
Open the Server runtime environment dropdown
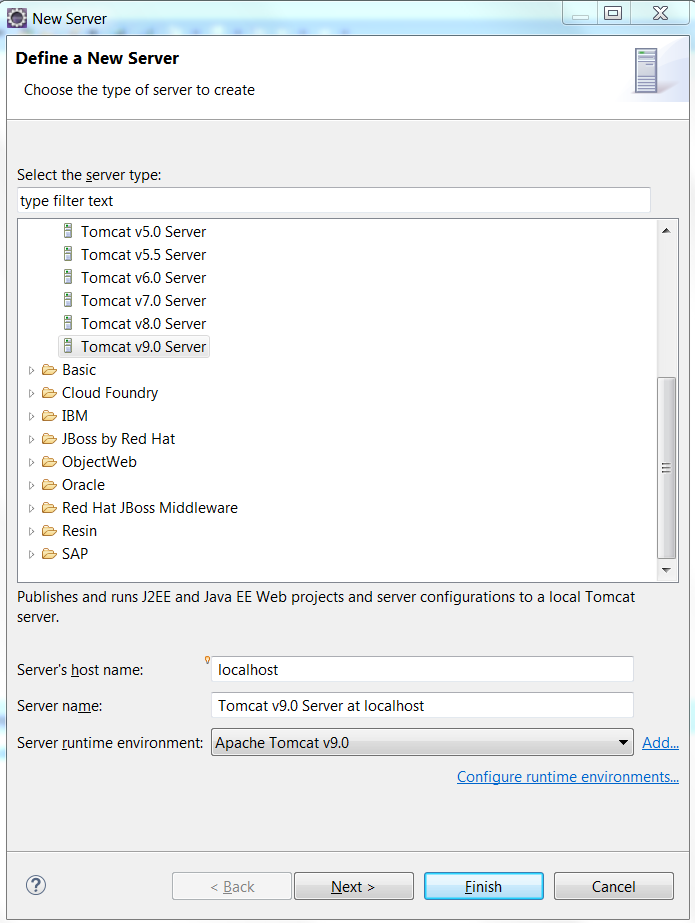point(422,742)
